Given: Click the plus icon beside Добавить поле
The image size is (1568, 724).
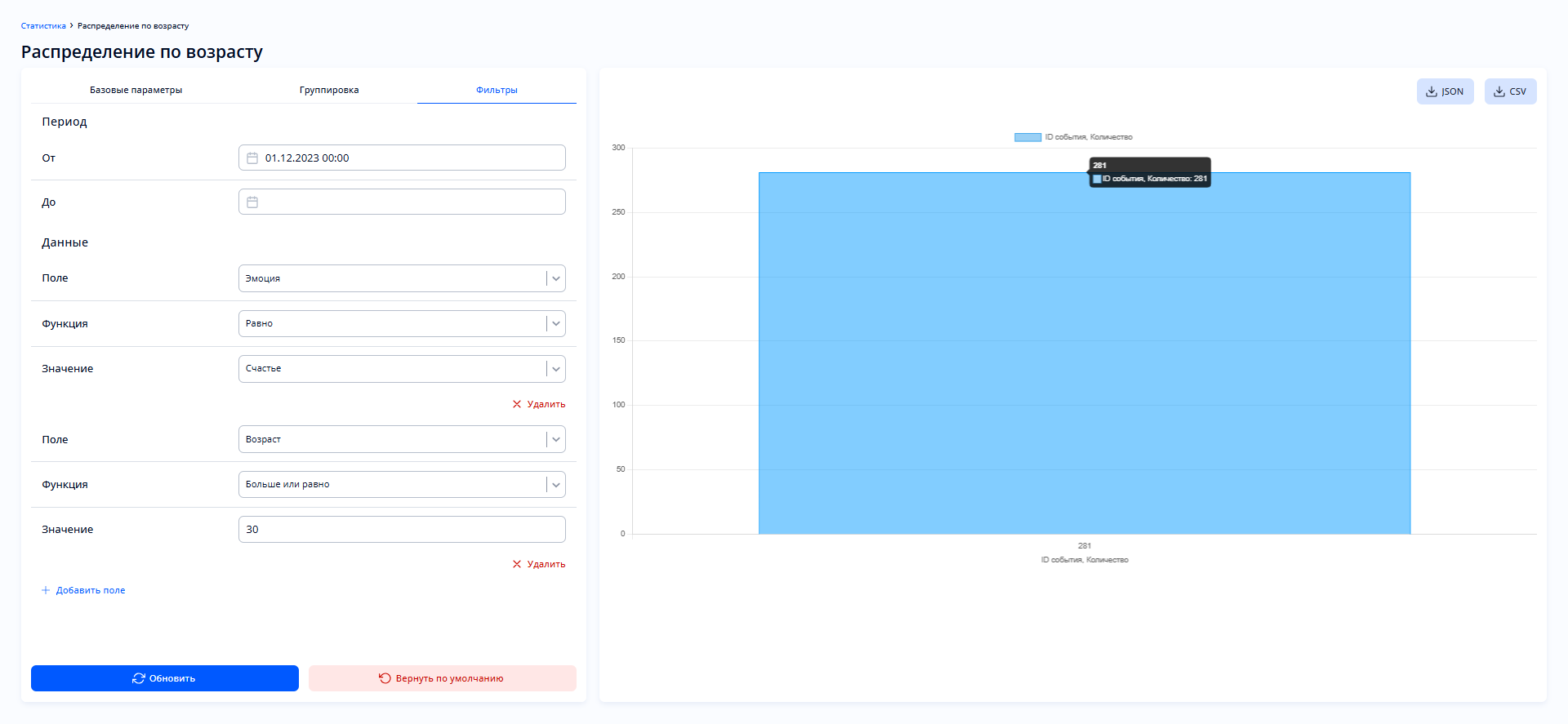Looking at the screenshot, I should (x=46, y=591).
